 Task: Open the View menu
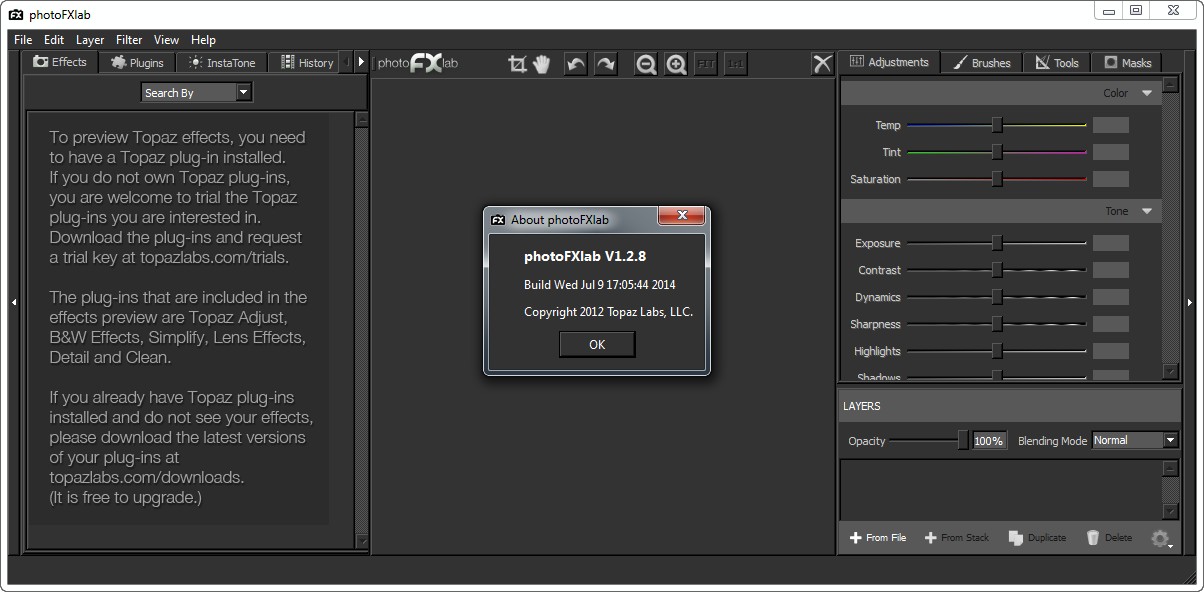[166, 40]
